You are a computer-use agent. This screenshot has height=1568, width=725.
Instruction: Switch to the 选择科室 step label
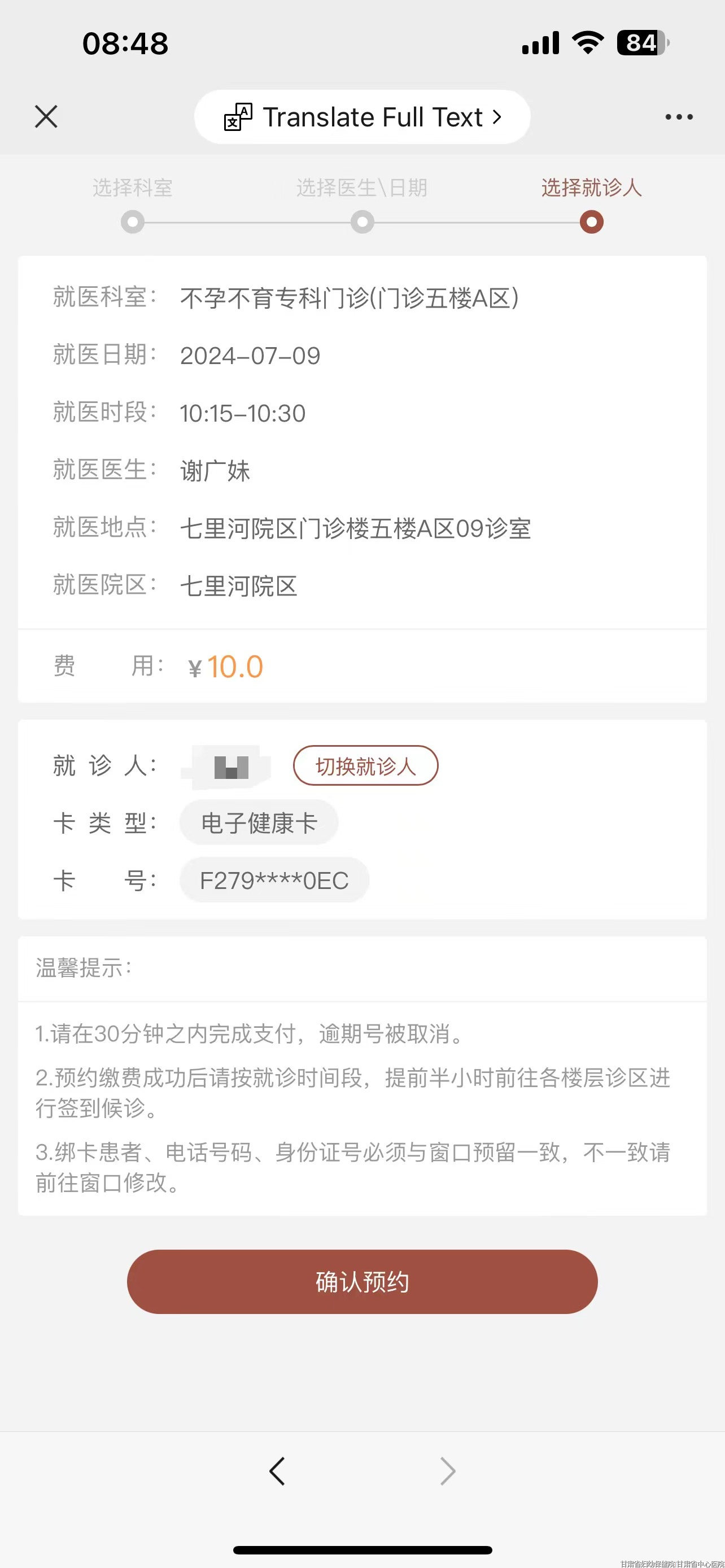tap(133, 187)
